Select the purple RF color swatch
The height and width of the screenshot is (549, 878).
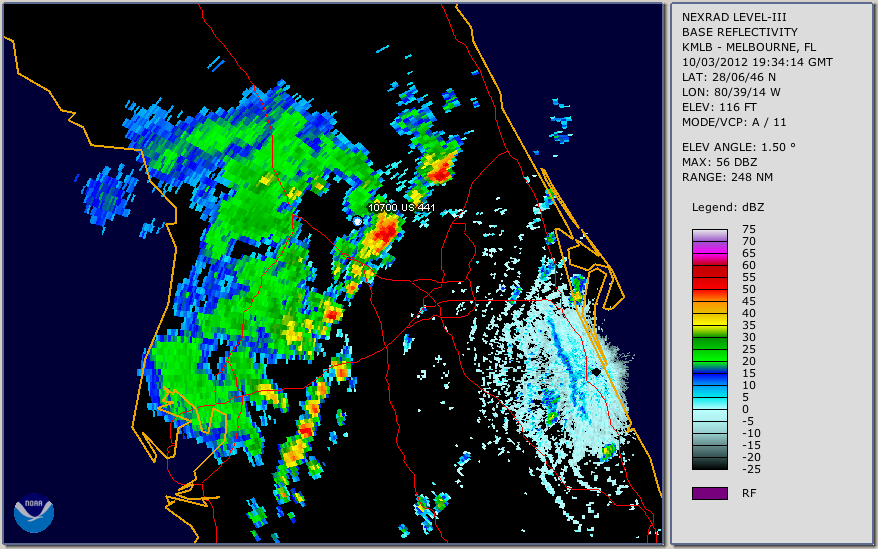709,493
